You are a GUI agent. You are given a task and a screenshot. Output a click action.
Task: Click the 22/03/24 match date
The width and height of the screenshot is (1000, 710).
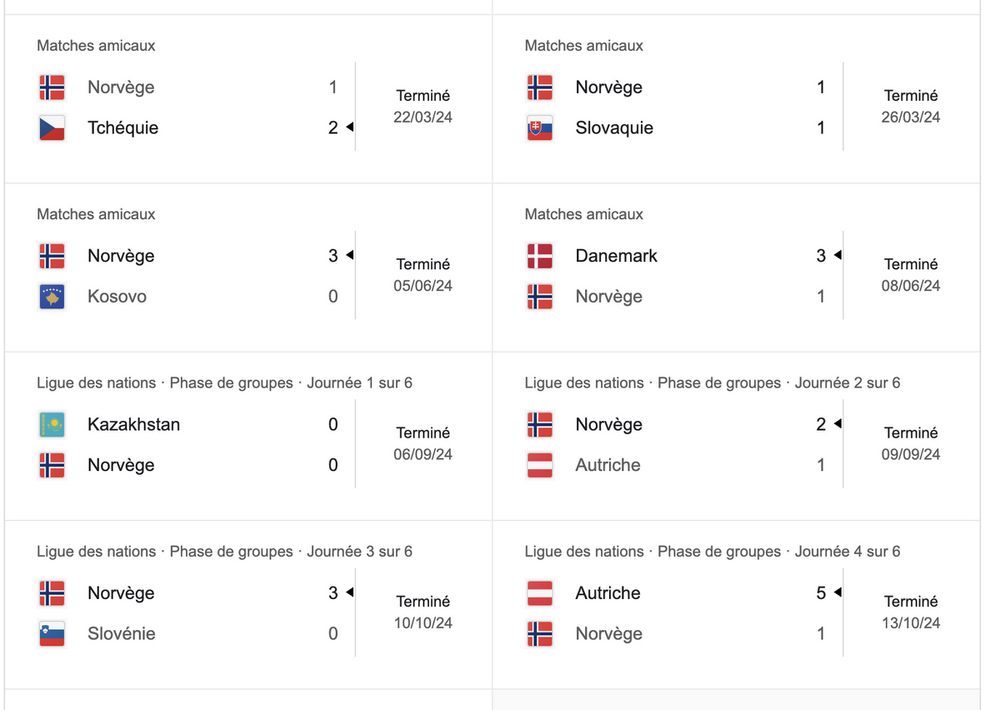423,117
